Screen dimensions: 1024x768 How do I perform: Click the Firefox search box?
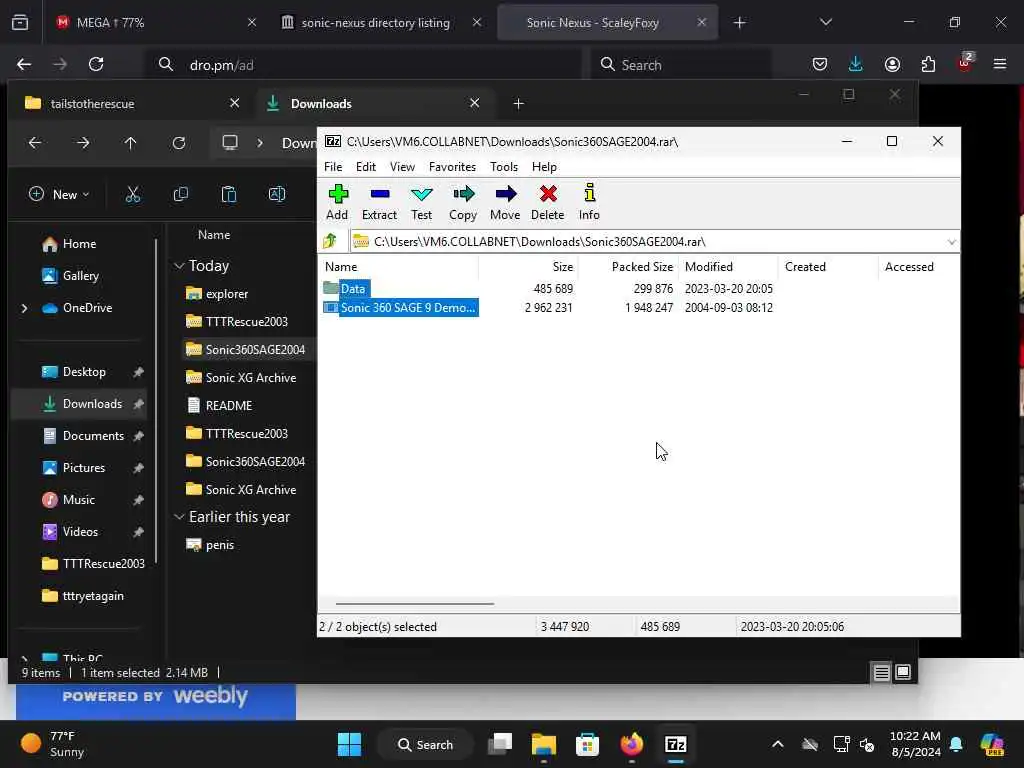[x=682, y=65]
